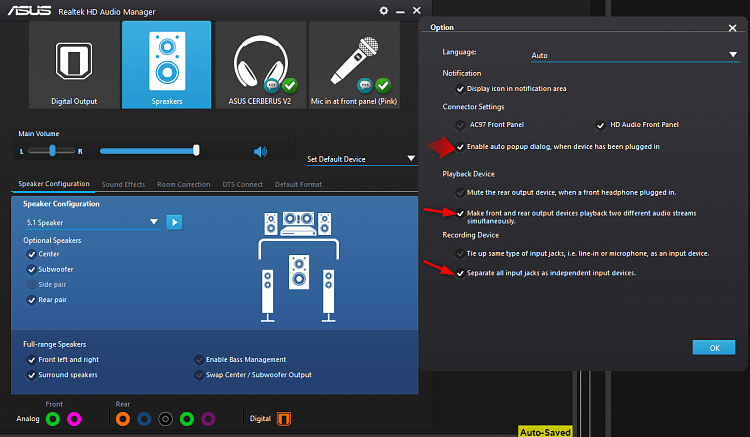Switch to the Default Format tab
750x437 pixels.
[298, 185]
